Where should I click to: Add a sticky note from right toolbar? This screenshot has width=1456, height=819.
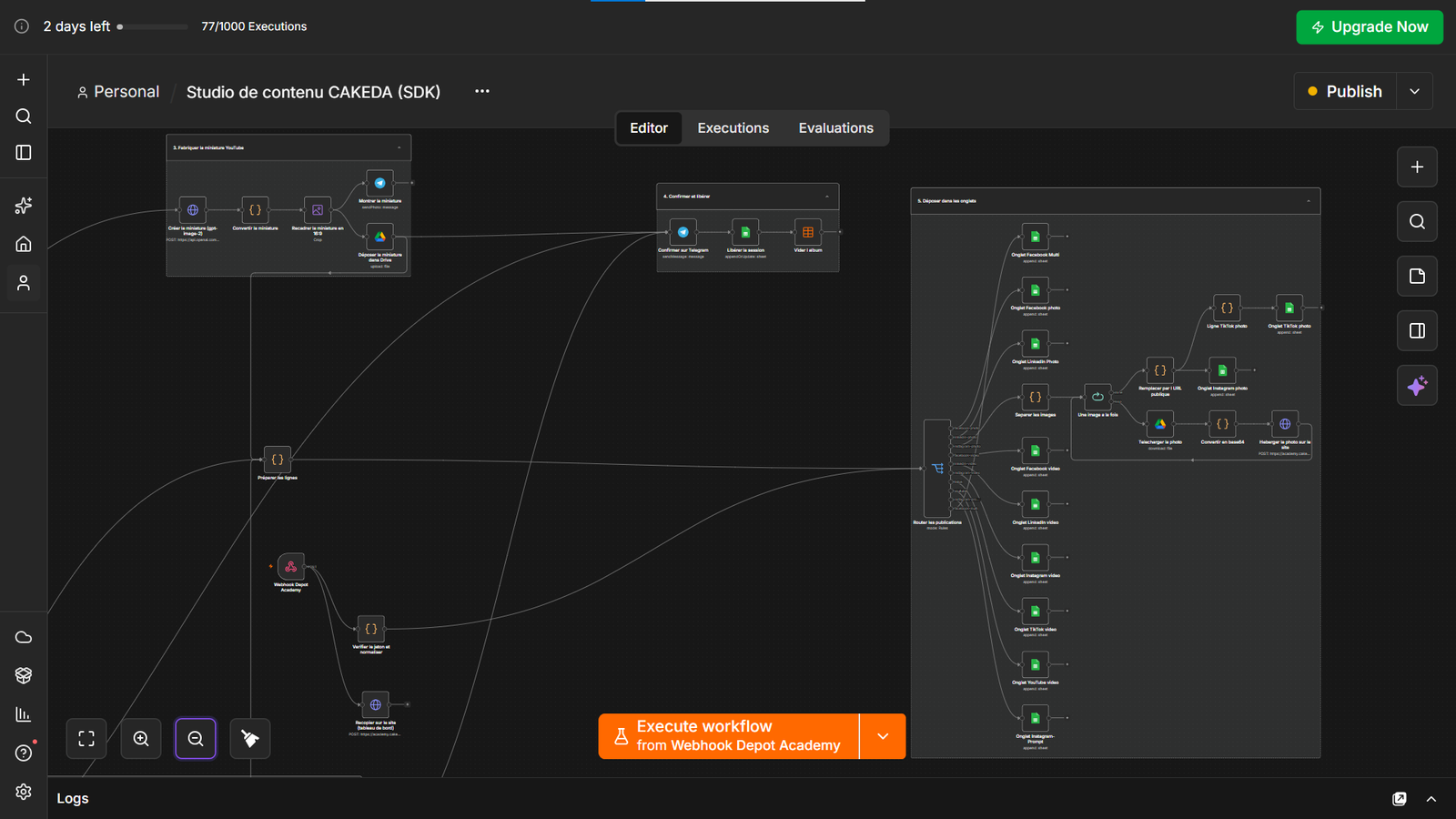[1417, 277]
